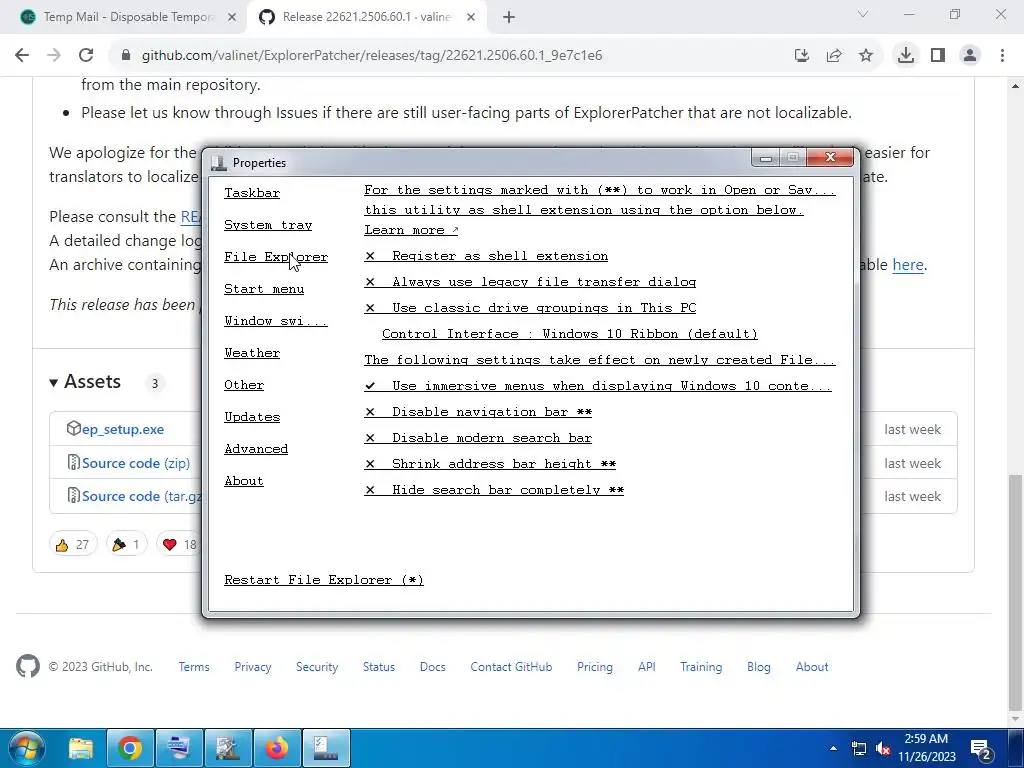The image size is (1024, 768).
Task: Open a new browser tab
Action: [509, 18]
